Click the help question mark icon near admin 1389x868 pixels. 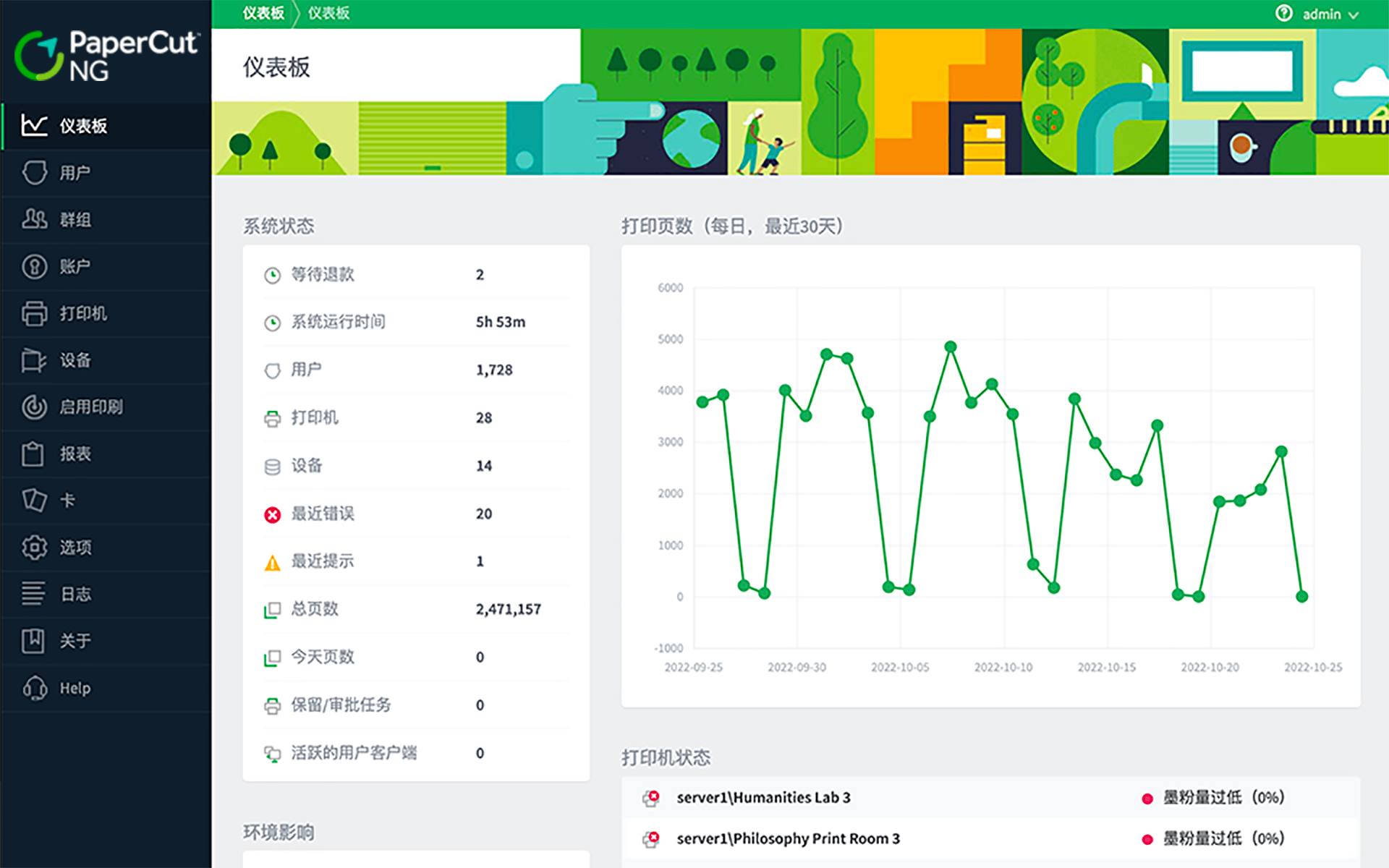(x=1283, y=14)
